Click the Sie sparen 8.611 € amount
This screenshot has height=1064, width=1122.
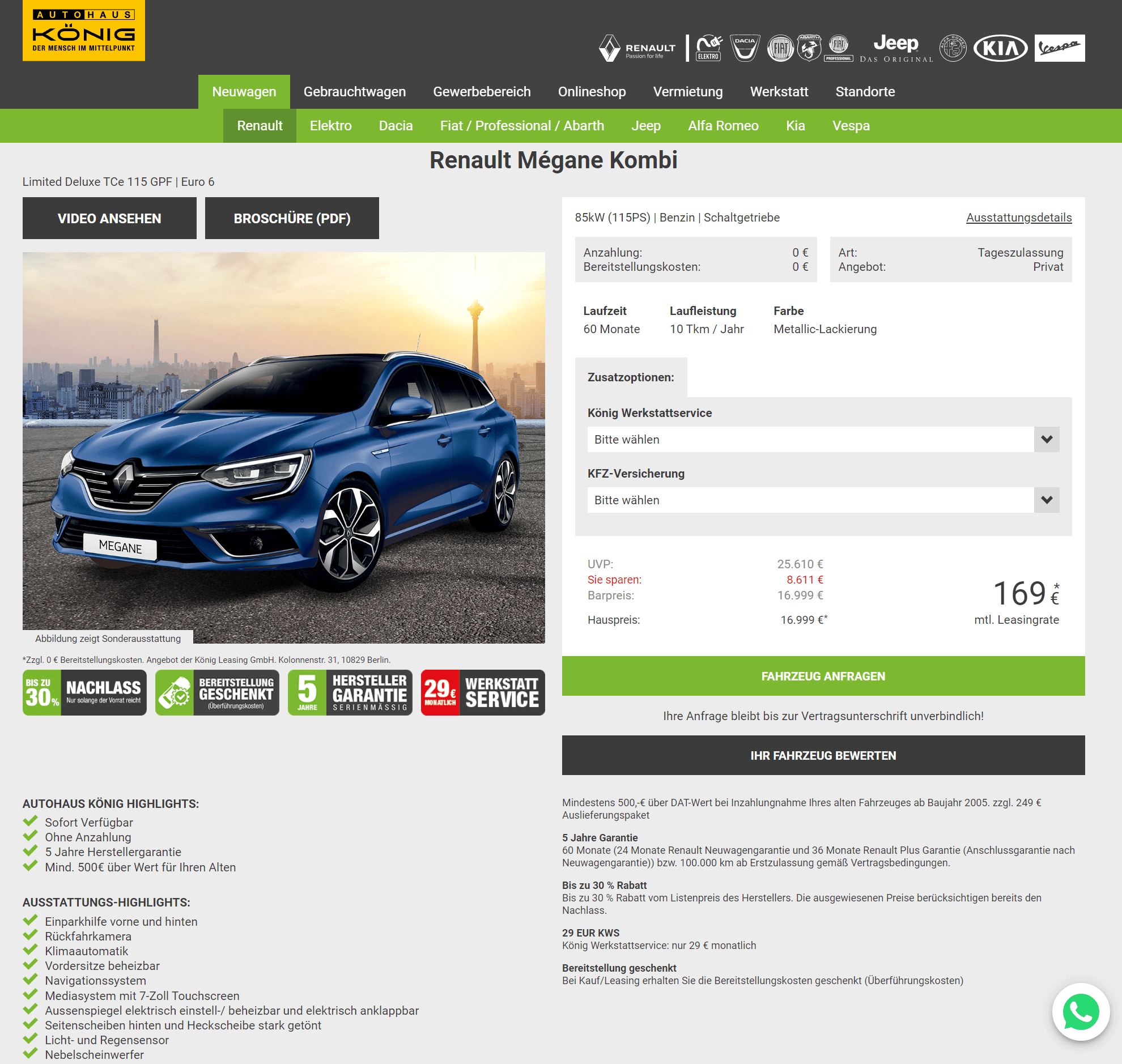(804, 580)
